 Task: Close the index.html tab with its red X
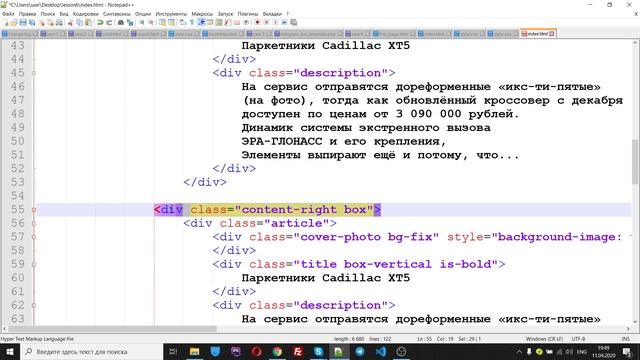(552, 34)
